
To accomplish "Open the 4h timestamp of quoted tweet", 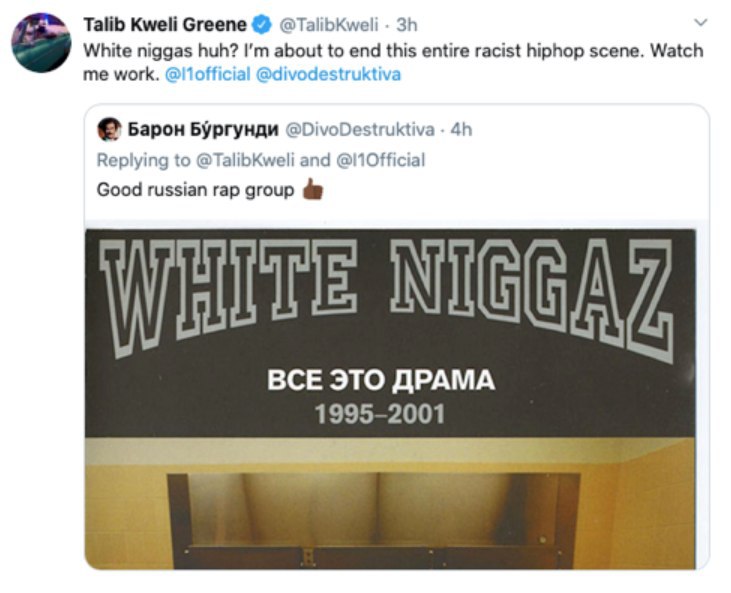I will 461,130.
